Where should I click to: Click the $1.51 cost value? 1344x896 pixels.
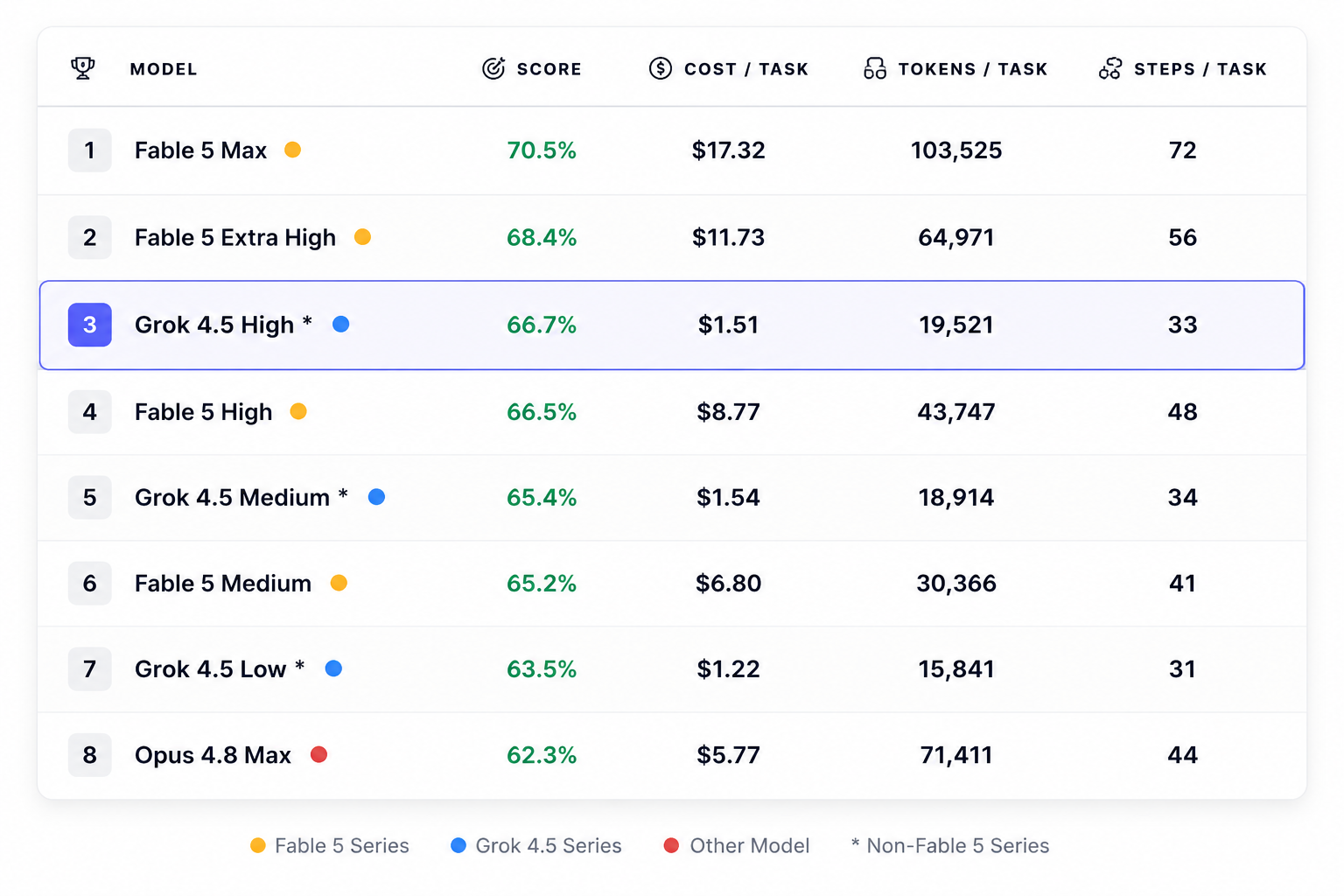point(729,325)
